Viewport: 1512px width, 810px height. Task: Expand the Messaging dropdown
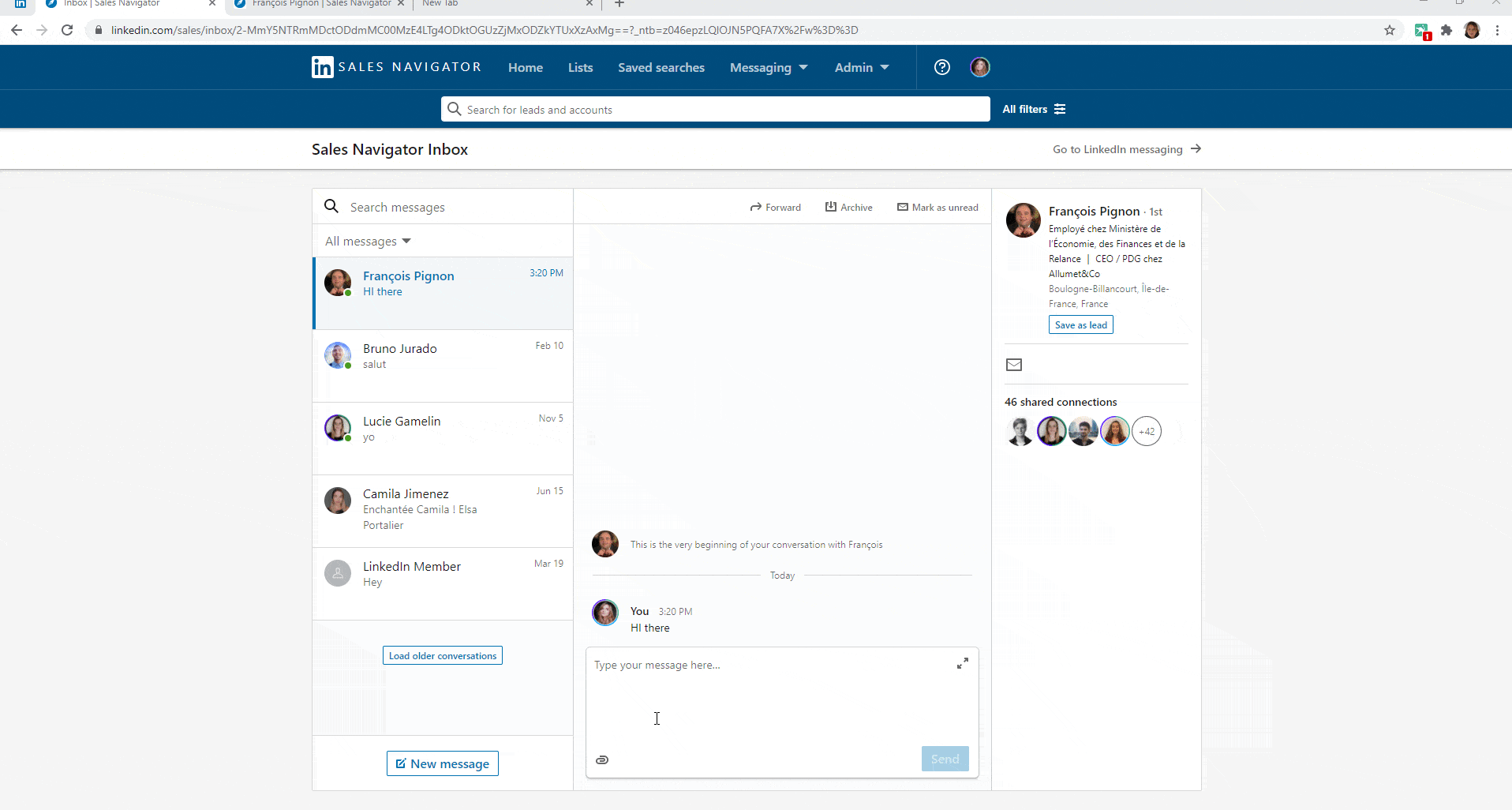(x=769, y=67)
